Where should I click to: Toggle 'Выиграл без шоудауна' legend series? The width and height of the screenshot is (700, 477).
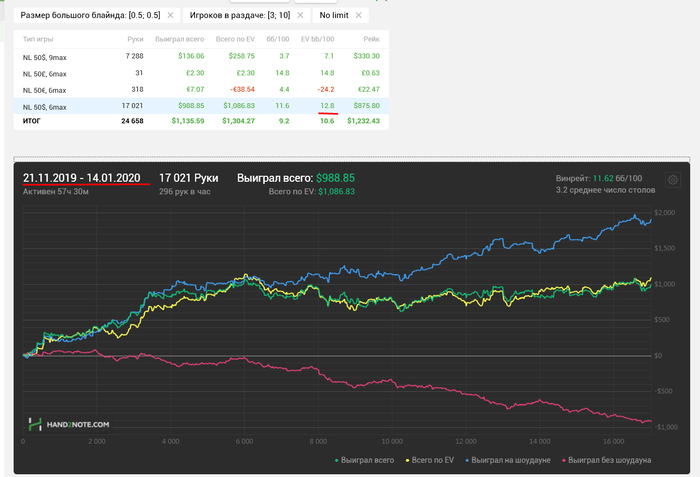tap(606, 460)
